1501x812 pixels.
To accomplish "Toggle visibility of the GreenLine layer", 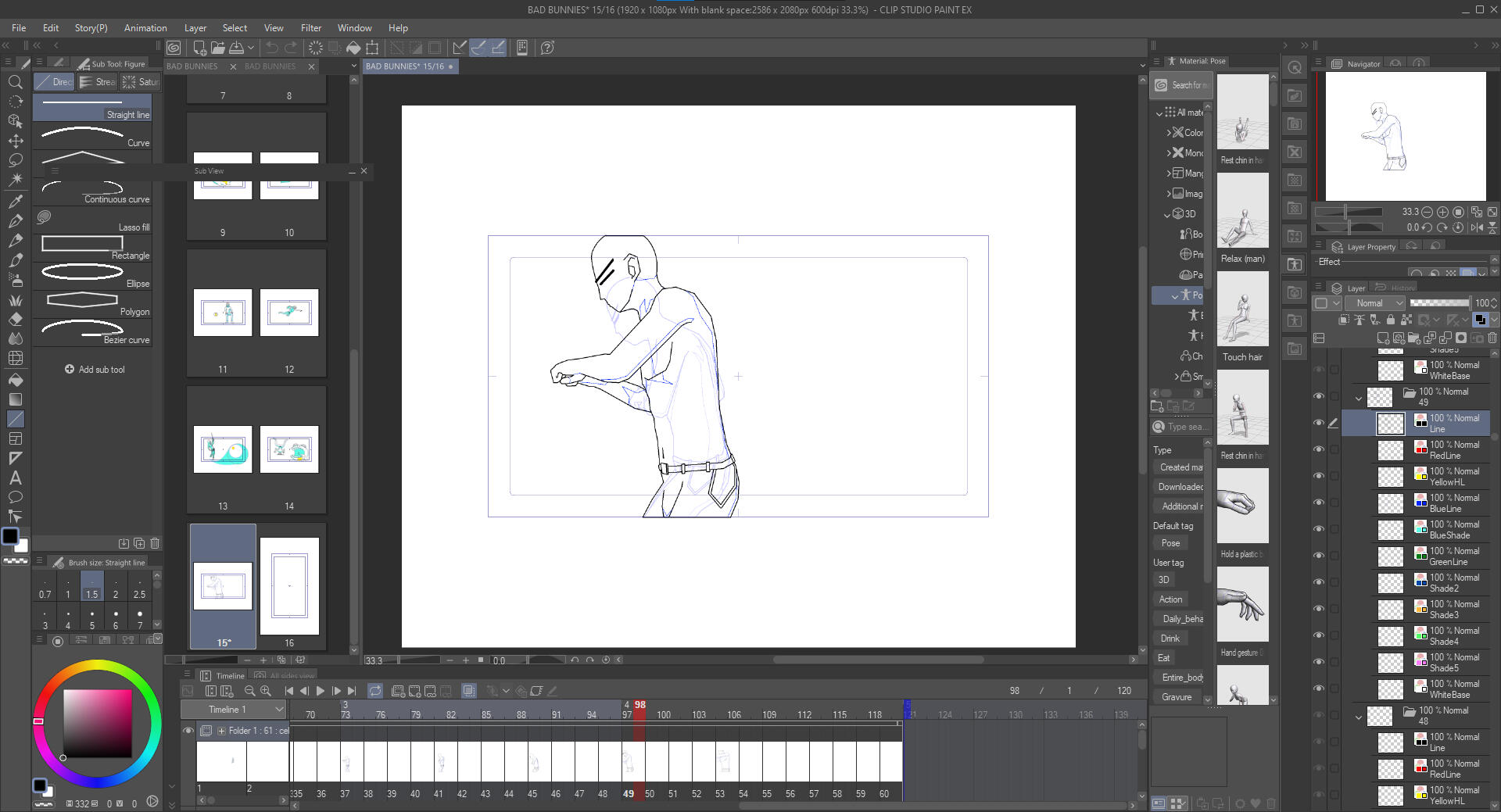I will (x=1318, y=556).
